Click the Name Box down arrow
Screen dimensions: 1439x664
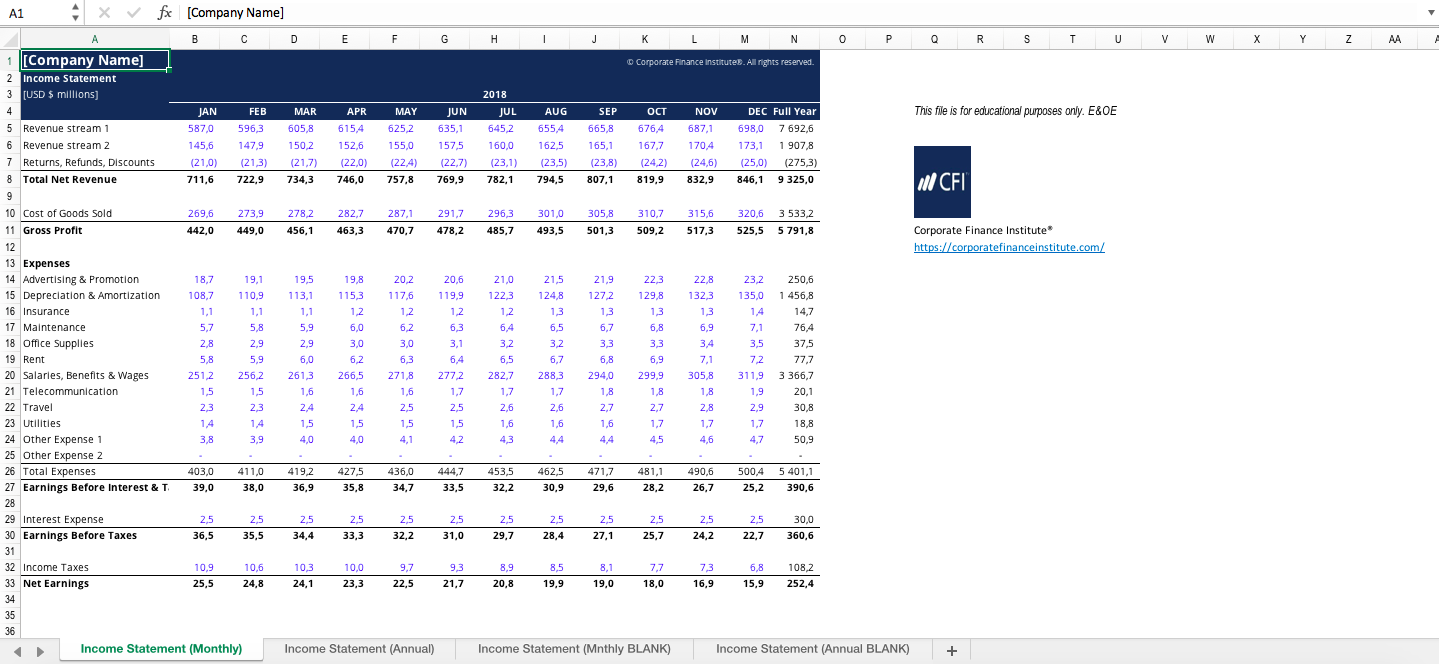pos(74,17)
